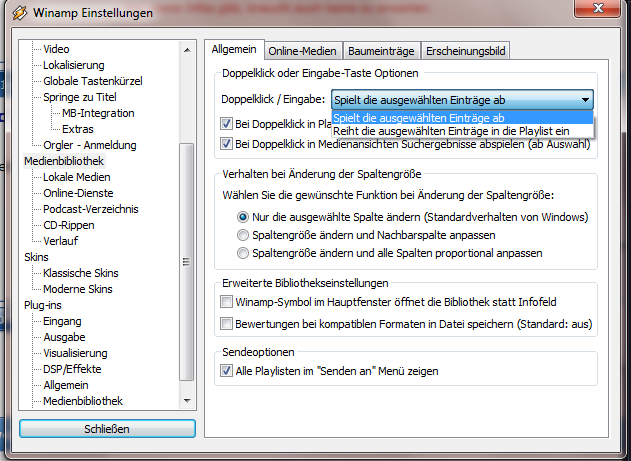Enable 'Winamp-Symbol im Hauptfenster öffnet die Bibliothek'
Image resolution: width=631 pixels, height=461 pixels.
pyautogui.click(x=226, y=302)
